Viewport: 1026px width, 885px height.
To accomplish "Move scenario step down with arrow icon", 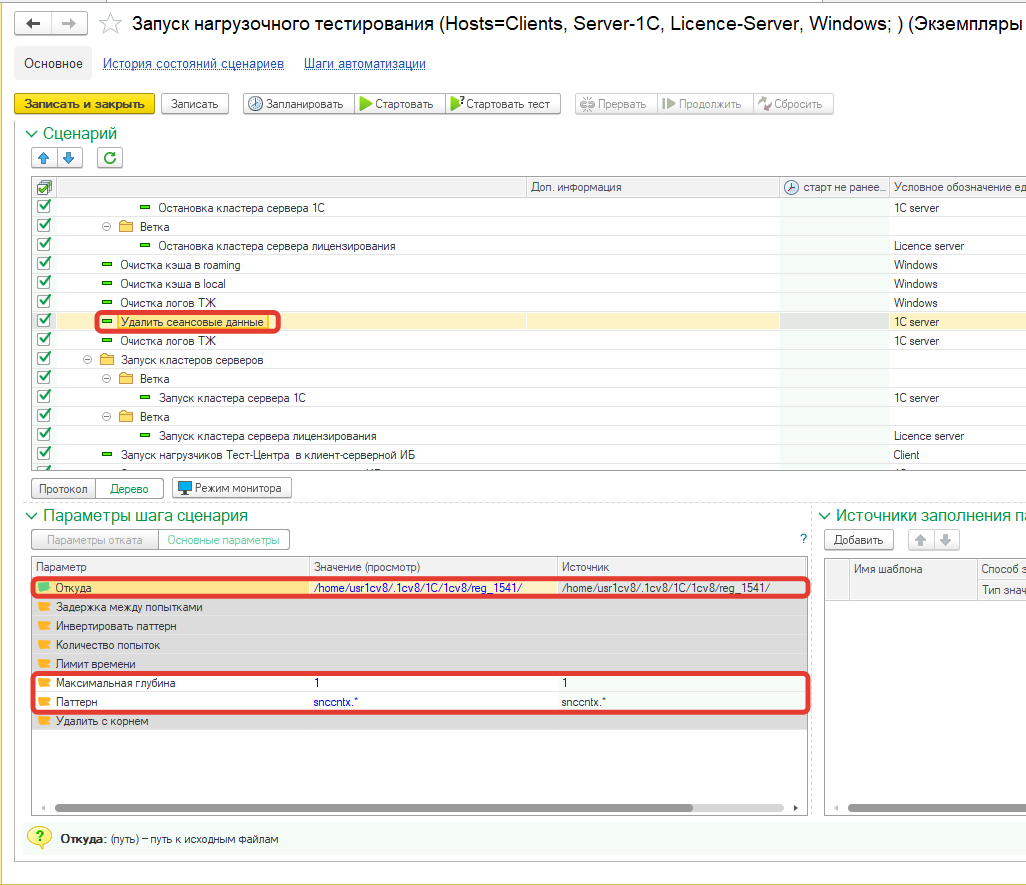I will click(x=68, y=157).
